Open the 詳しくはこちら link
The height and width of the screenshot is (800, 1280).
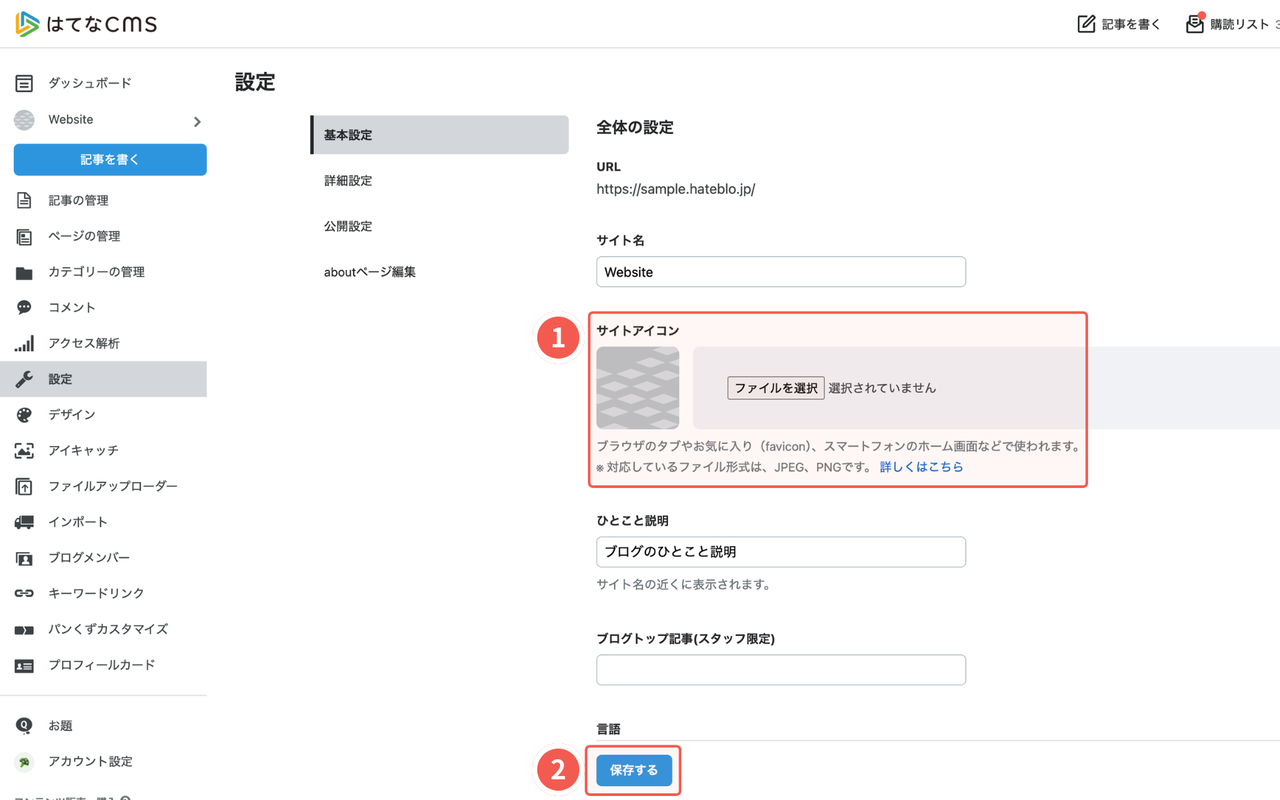[921, 466]
